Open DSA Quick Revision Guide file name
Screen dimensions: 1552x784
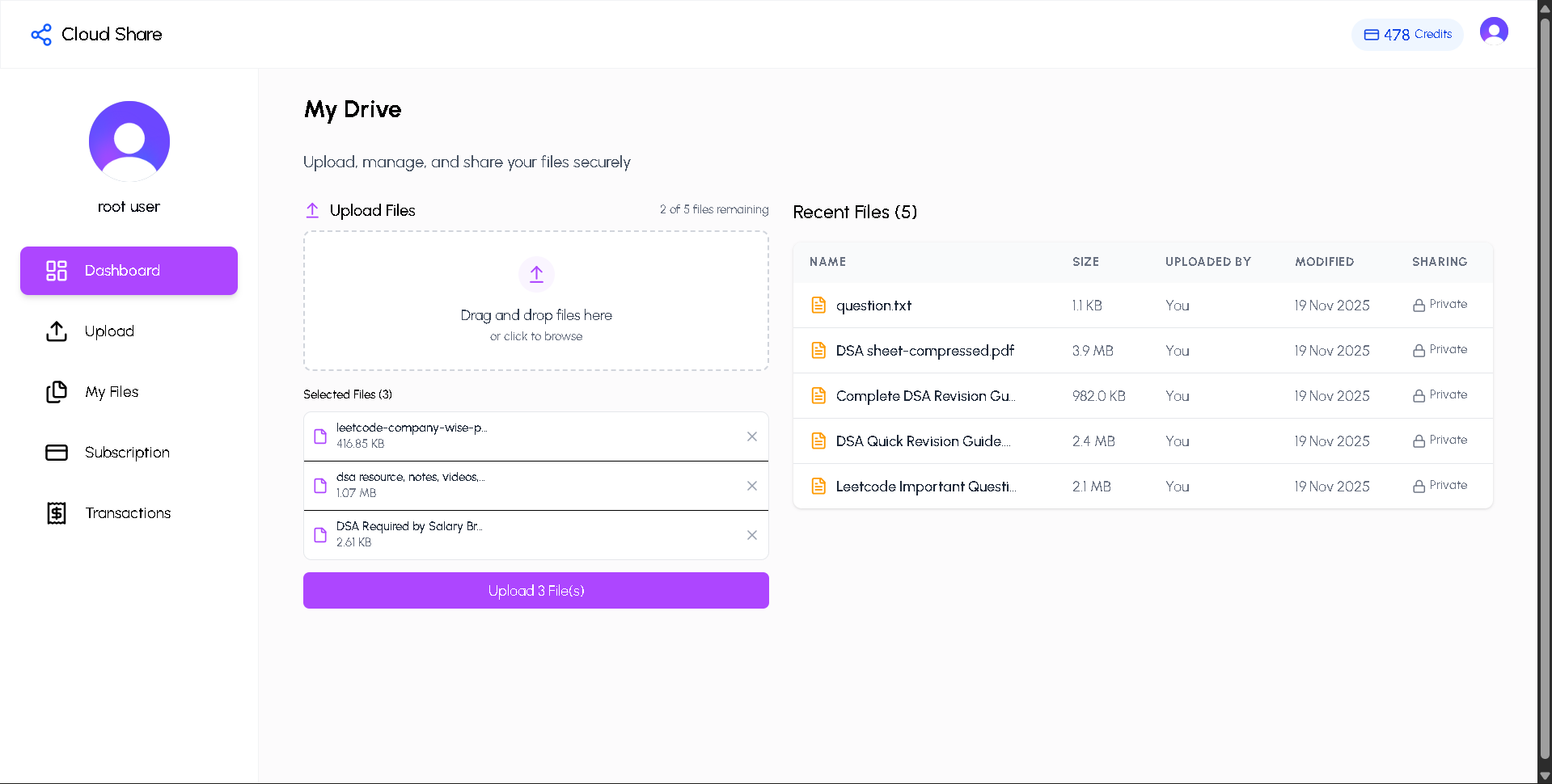[x=924, y=441]
